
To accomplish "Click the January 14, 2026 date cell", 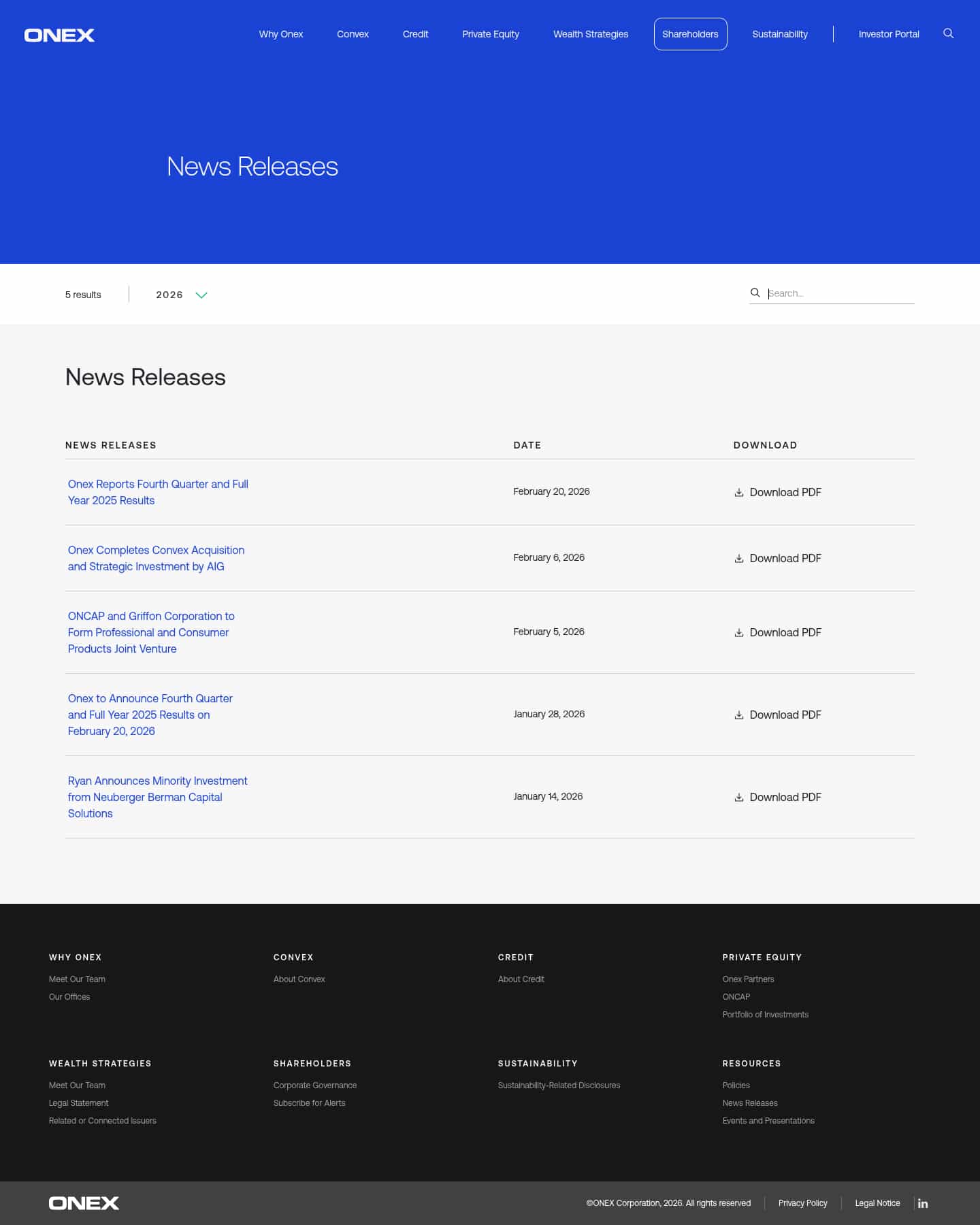I will pos(548,796).
